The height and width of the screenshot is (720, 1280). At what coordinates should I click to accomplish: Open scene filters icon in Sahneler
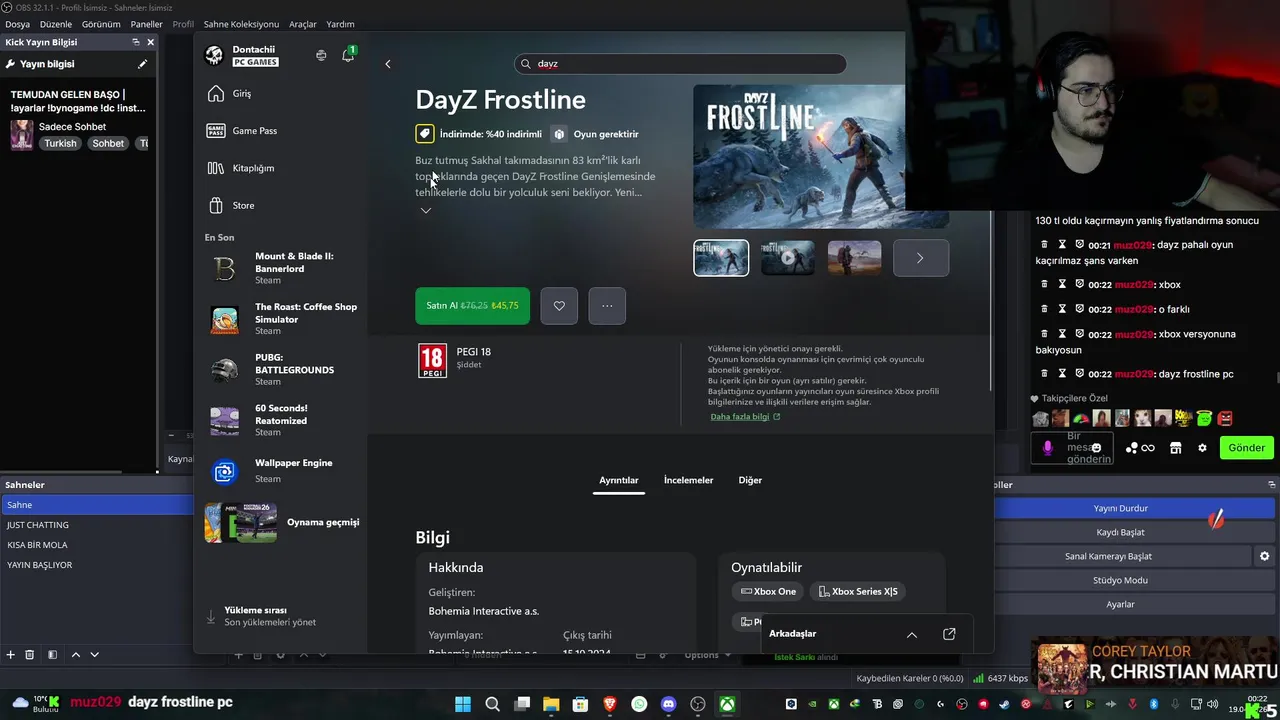point(52,655)
